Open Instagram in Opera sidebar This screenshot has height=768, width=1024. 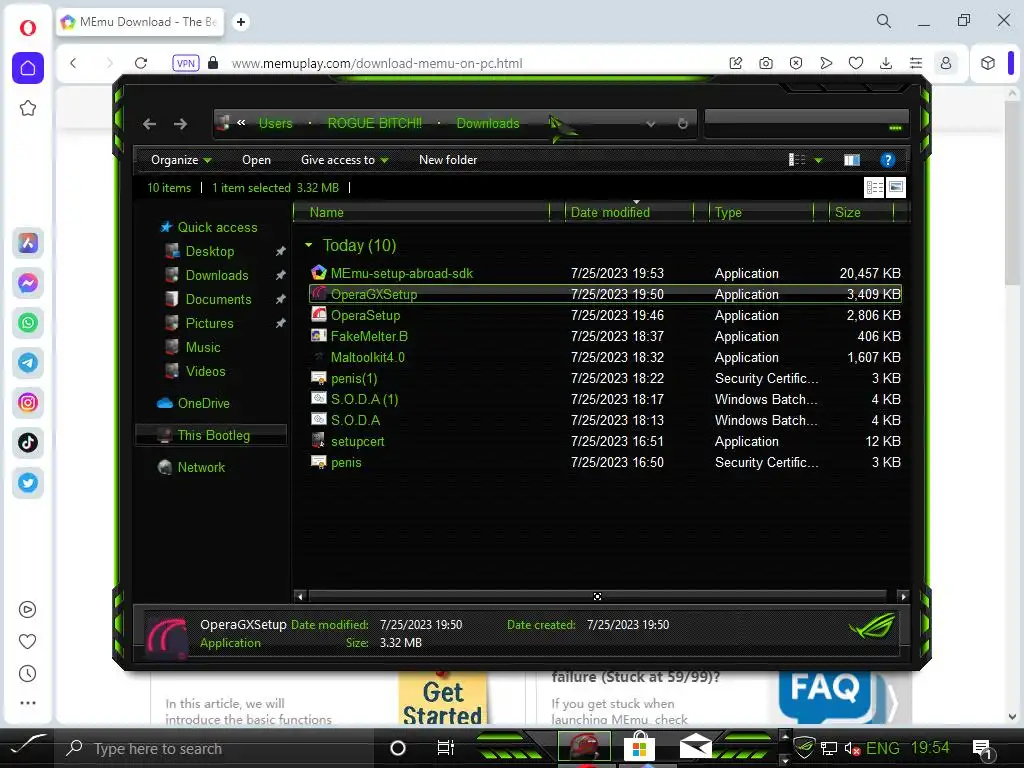27,402
